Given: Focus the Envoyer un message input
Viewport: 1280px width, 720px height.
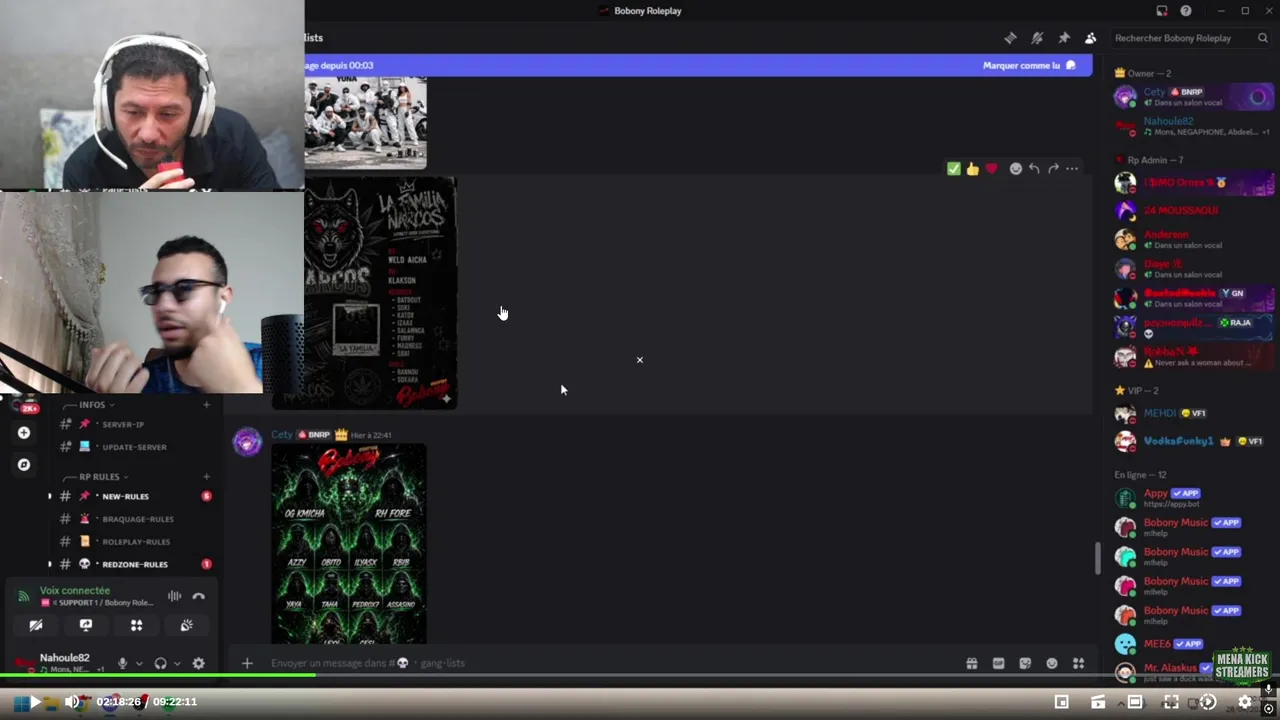Looking at the screenshot, I should (600, 663).
